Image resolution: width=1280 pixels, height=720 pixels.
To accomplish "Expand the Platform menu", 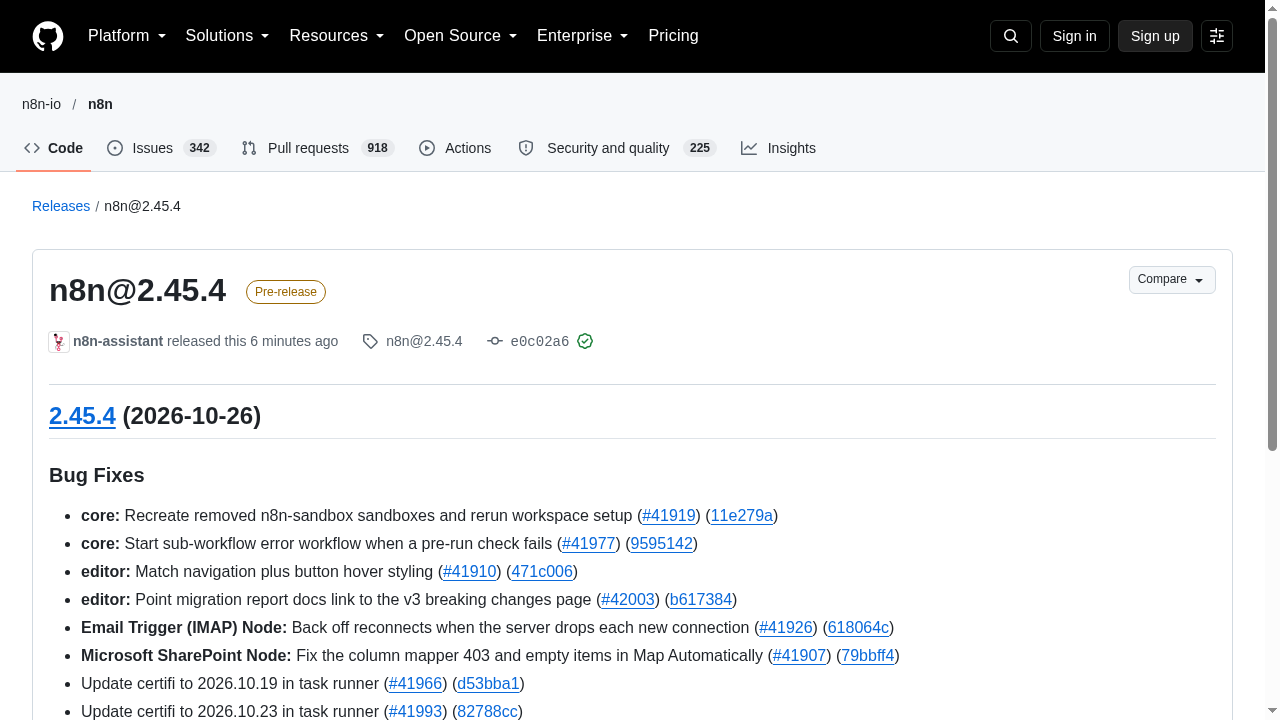I will [x=127, y=36].
